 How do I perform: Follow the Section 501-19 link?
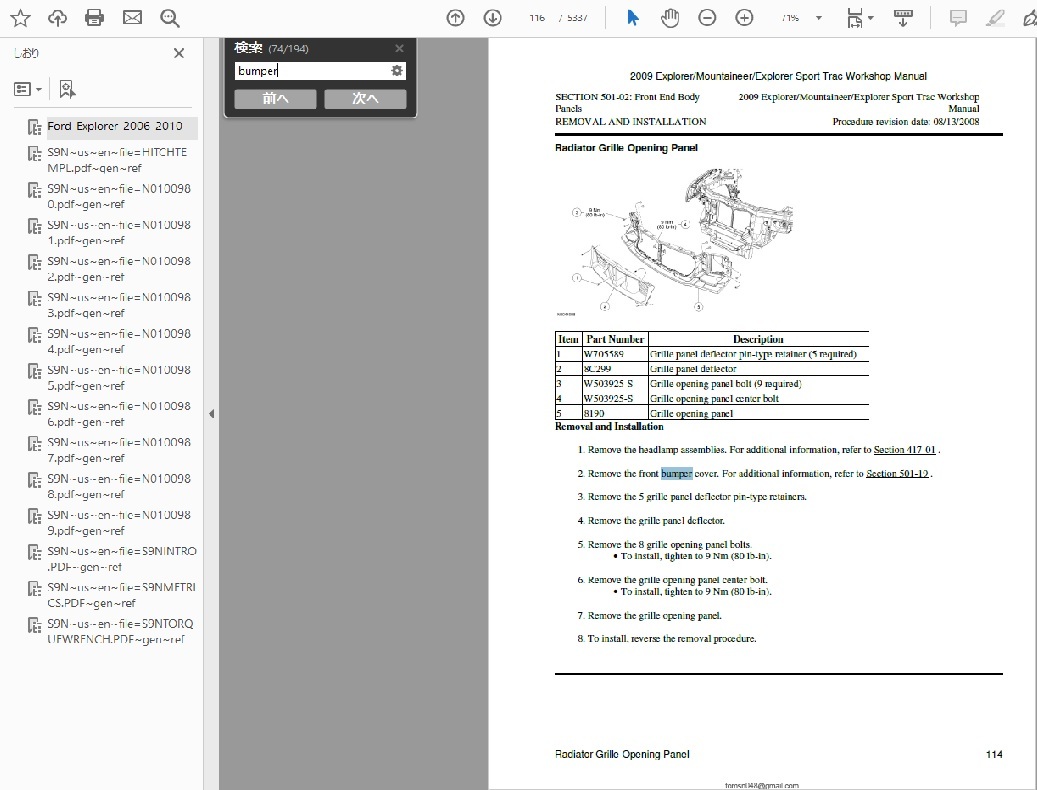point(897,473)
